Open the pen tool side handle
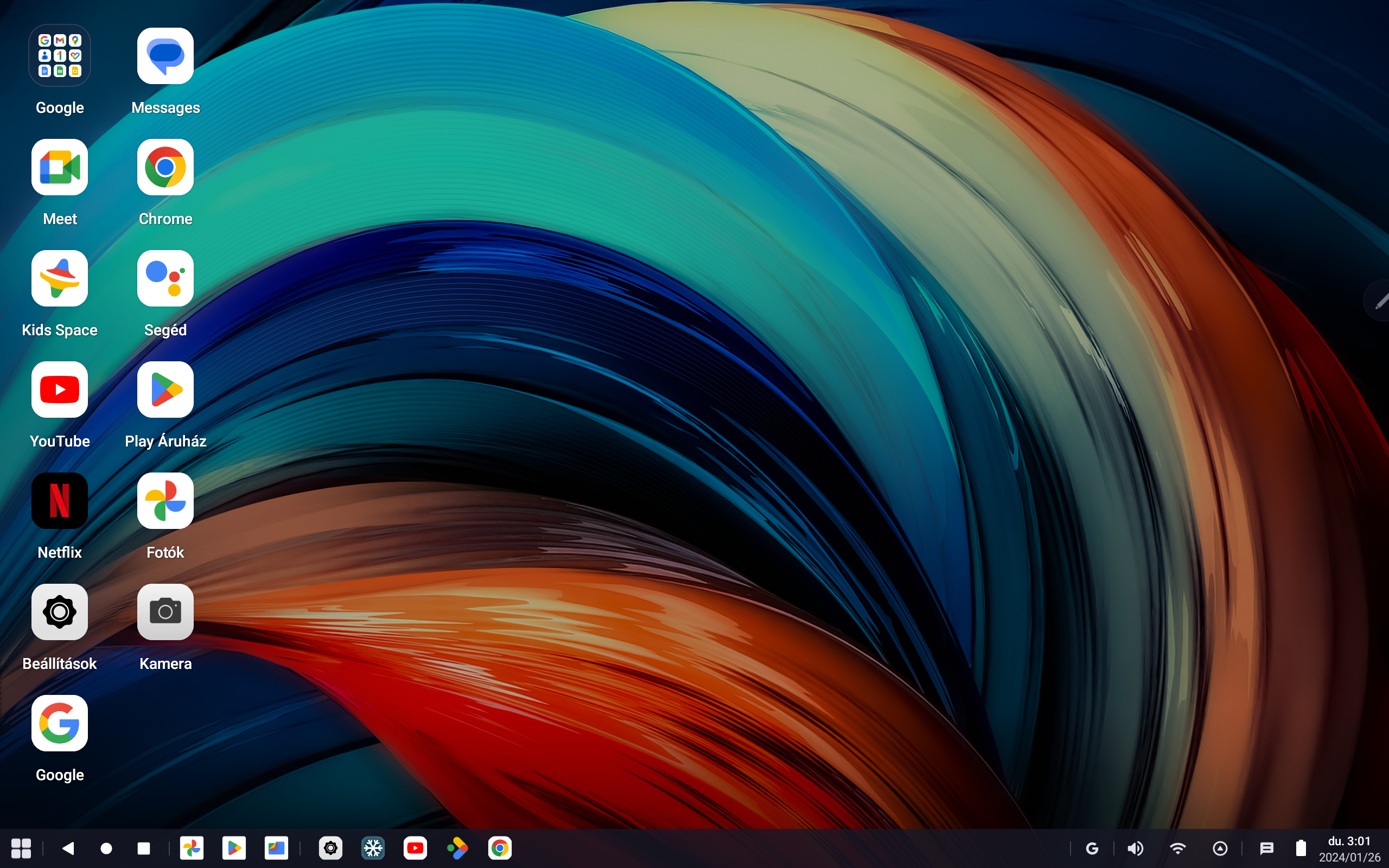 coord(1379,301)
